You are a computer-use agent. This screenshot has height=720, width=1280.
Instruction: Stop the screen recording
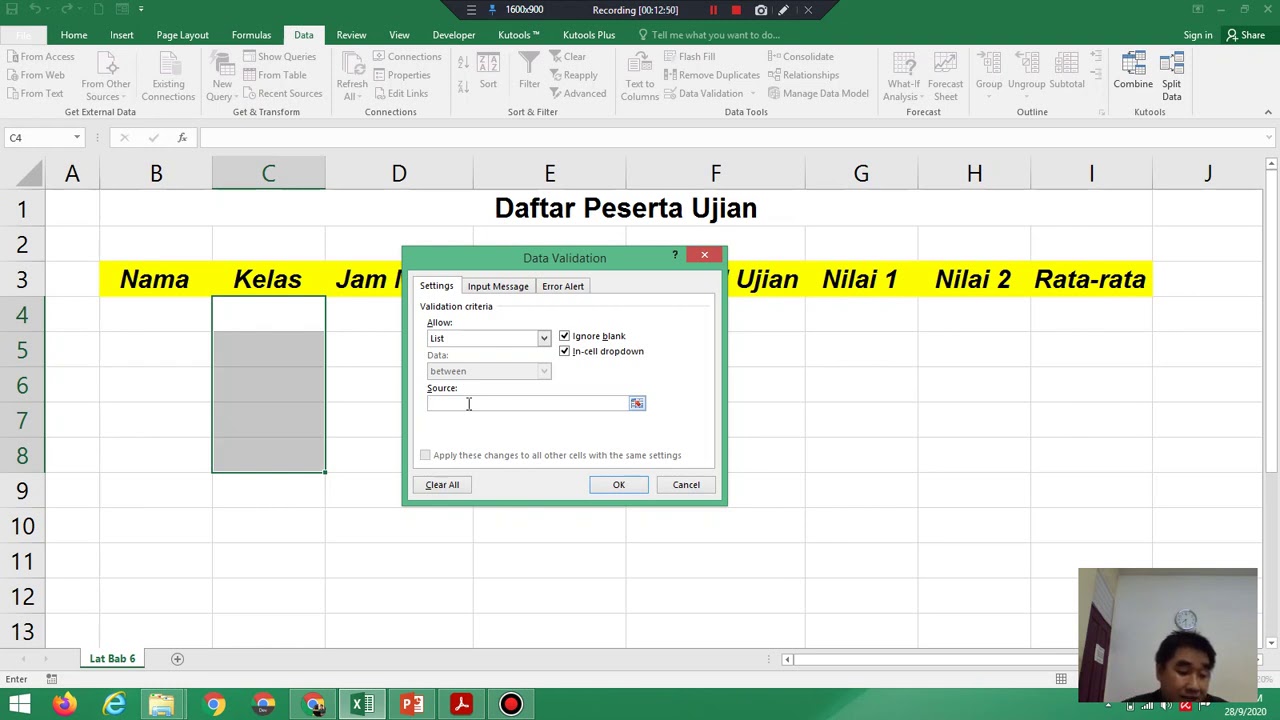[736, 10]
